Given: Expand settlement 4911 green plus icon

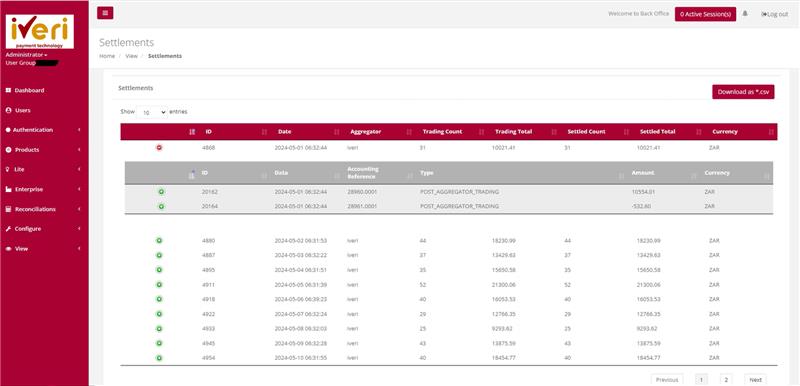Looking at the screenshot, I should [159, 285].
